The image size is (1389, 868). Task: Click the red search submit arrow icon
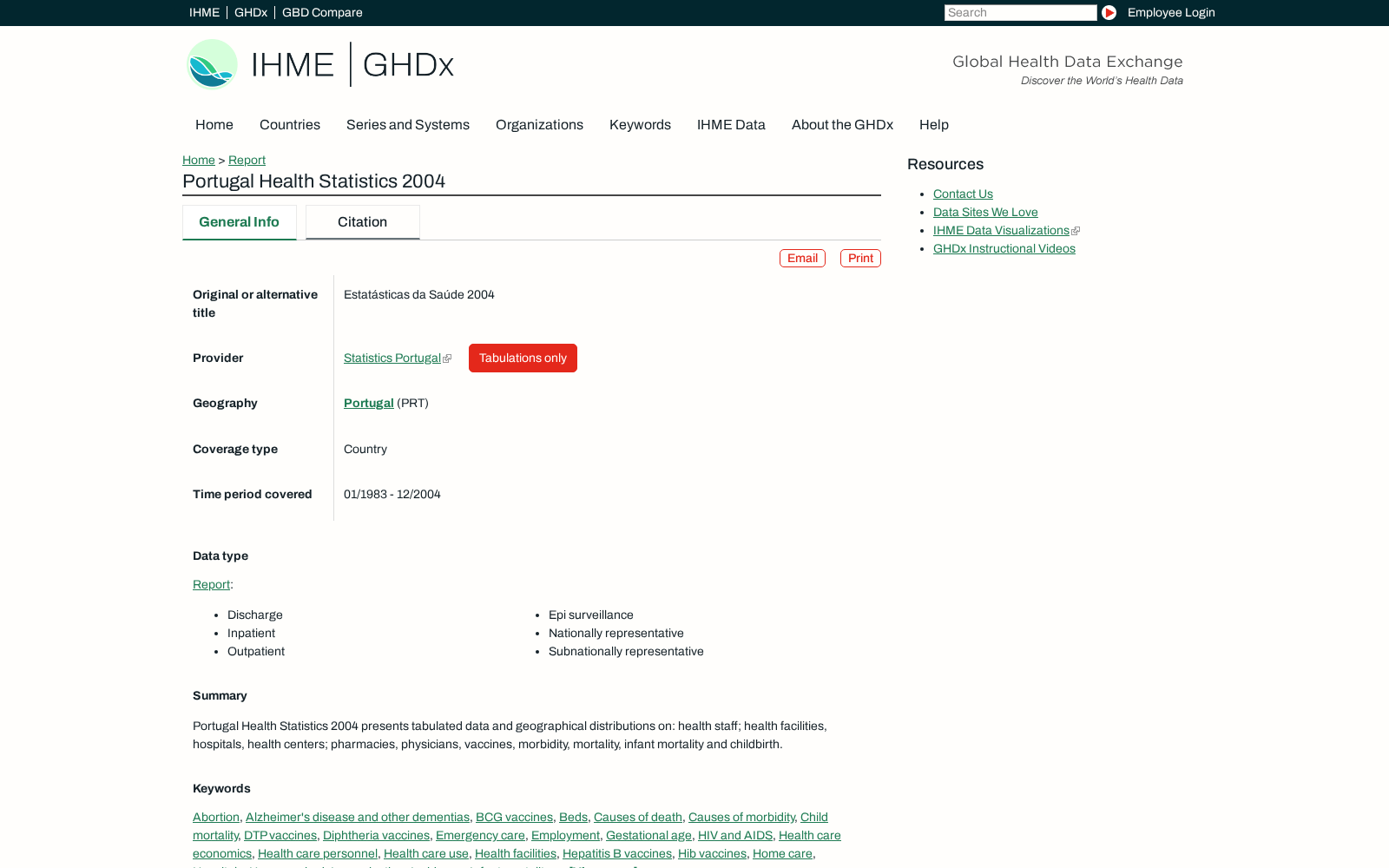click(x=1109, y=12)
